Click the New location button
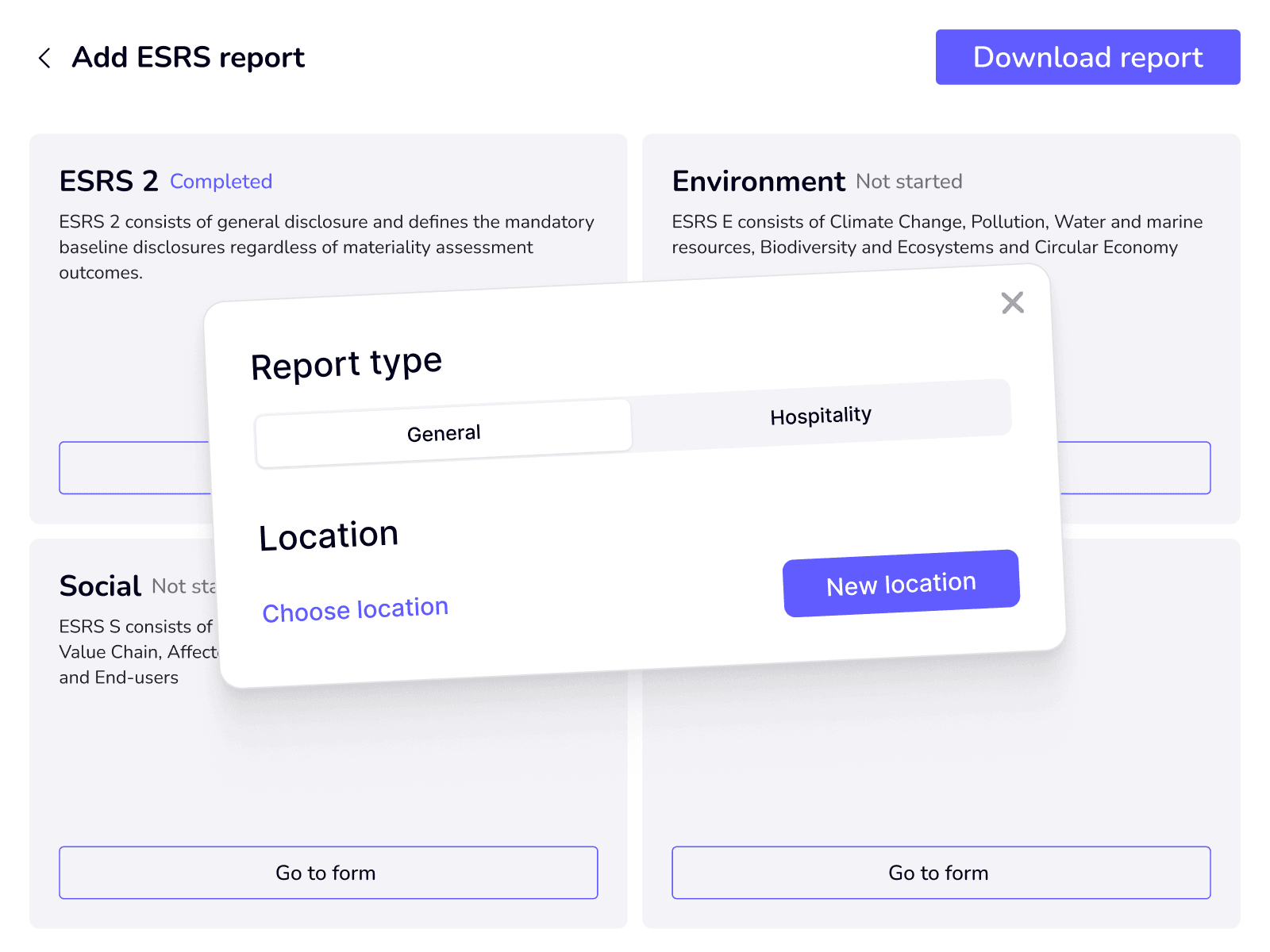The height and width of the screenshot is (952, 1270). tap(901, 584)
